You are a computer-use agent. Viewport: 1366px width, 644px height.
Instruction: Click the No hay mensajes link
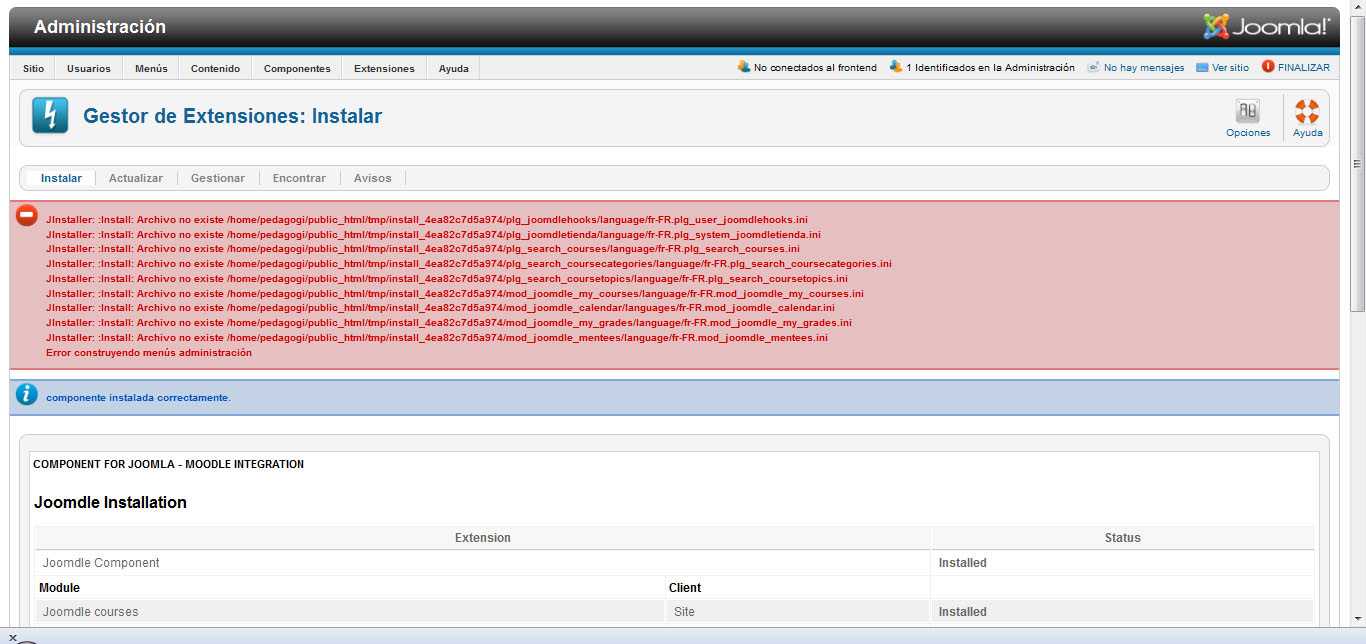pos(1144,68)
